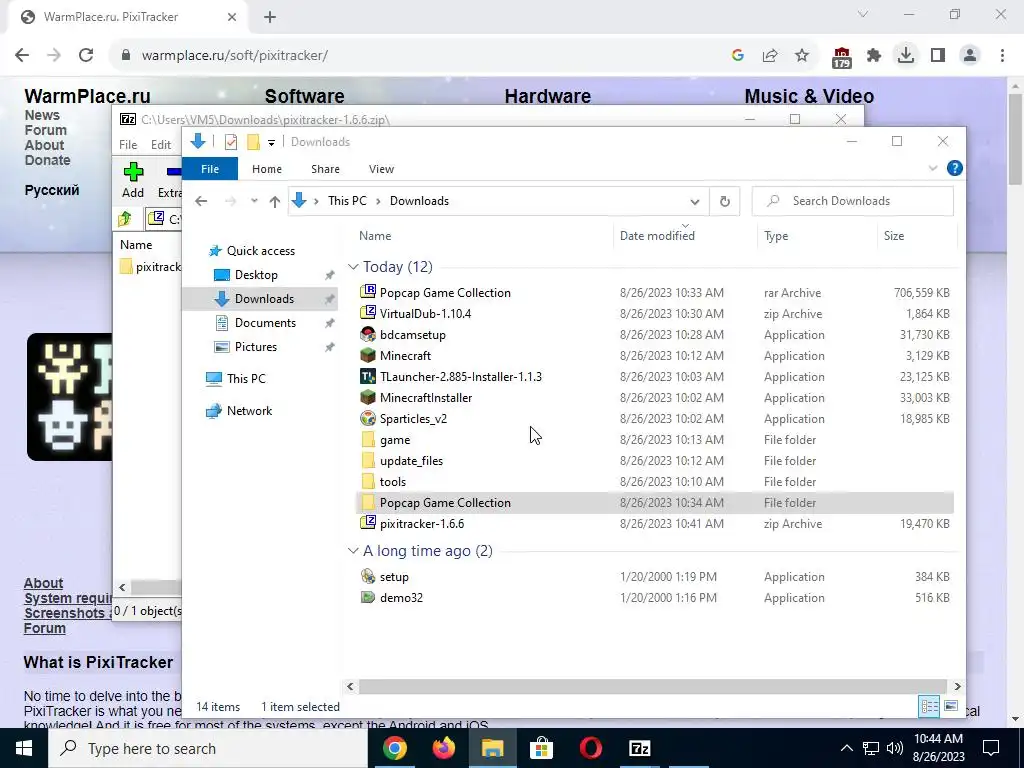1024x768 pixels.
Task: Collapse the Today (12) group
Action: click(353, 266)
